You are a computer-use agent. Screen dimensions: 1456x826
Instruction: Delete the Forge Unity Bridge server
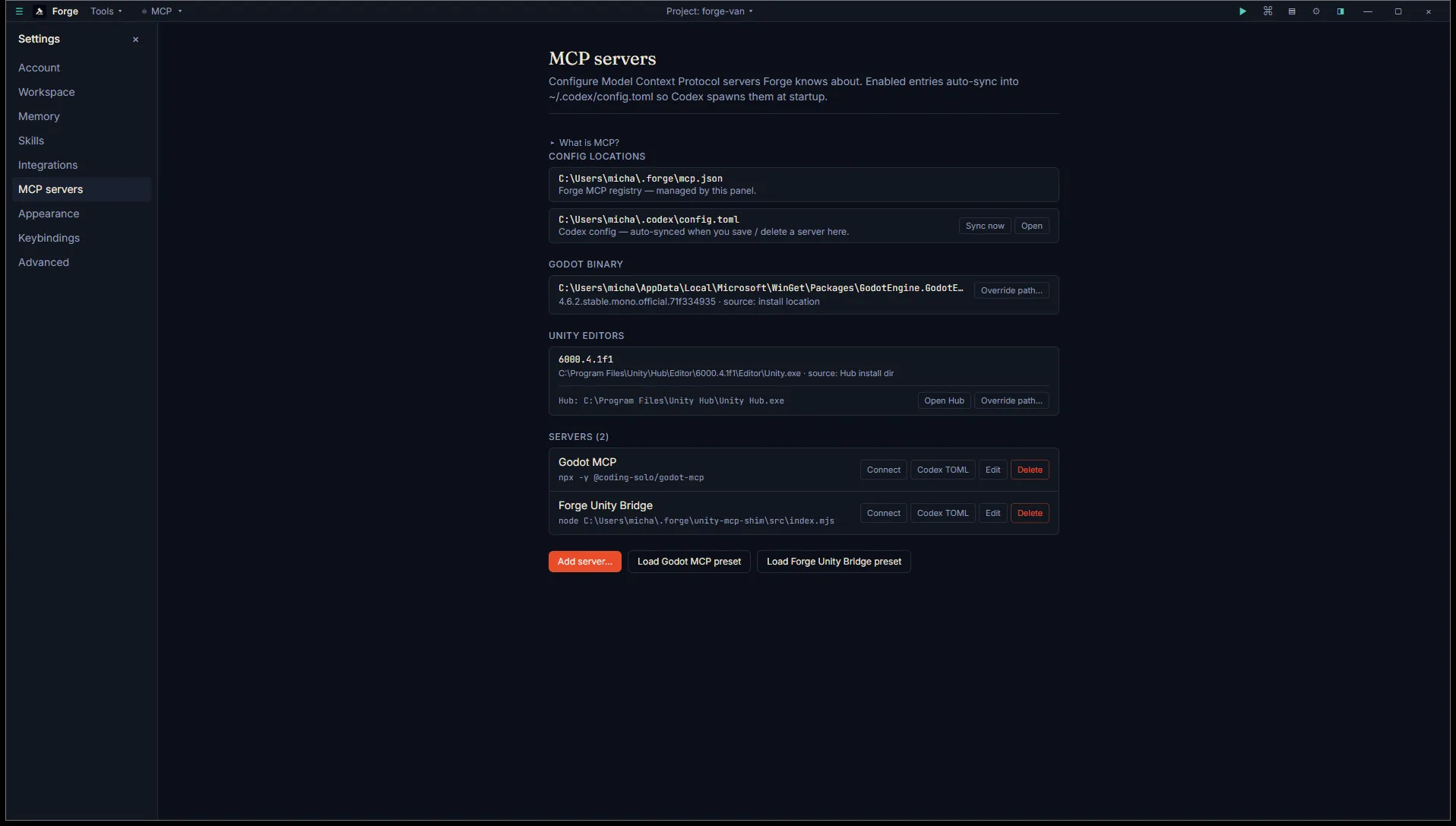[1030, 513]
